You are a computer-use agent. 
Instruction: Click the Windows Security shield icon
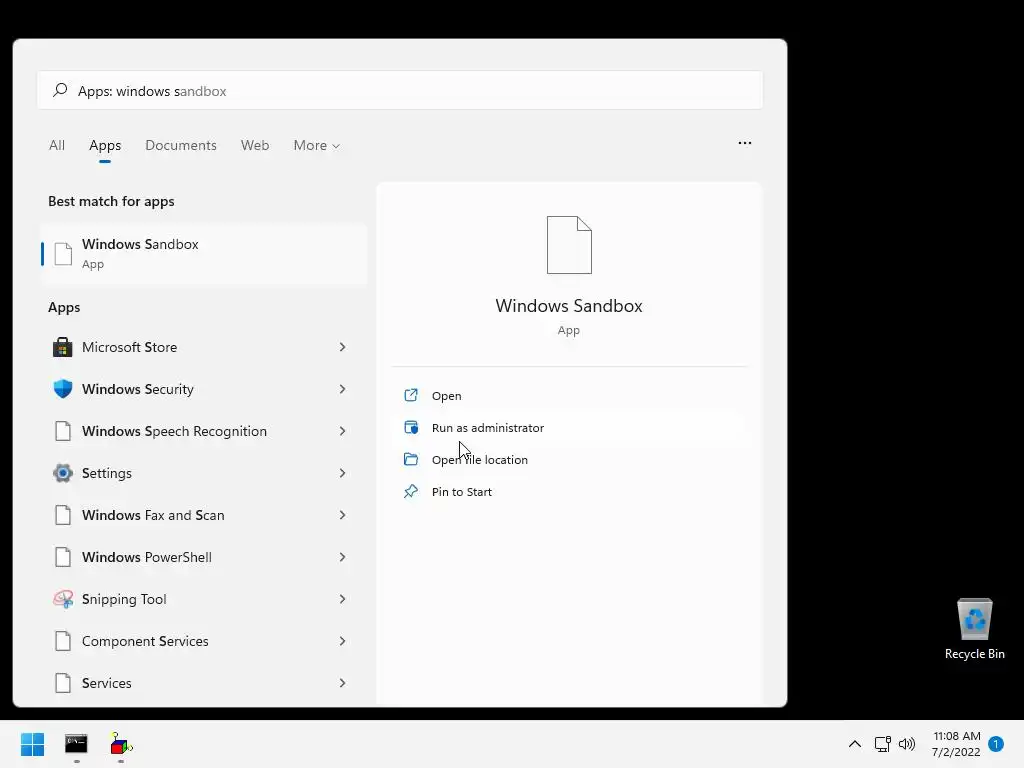[x=63, y=389]
